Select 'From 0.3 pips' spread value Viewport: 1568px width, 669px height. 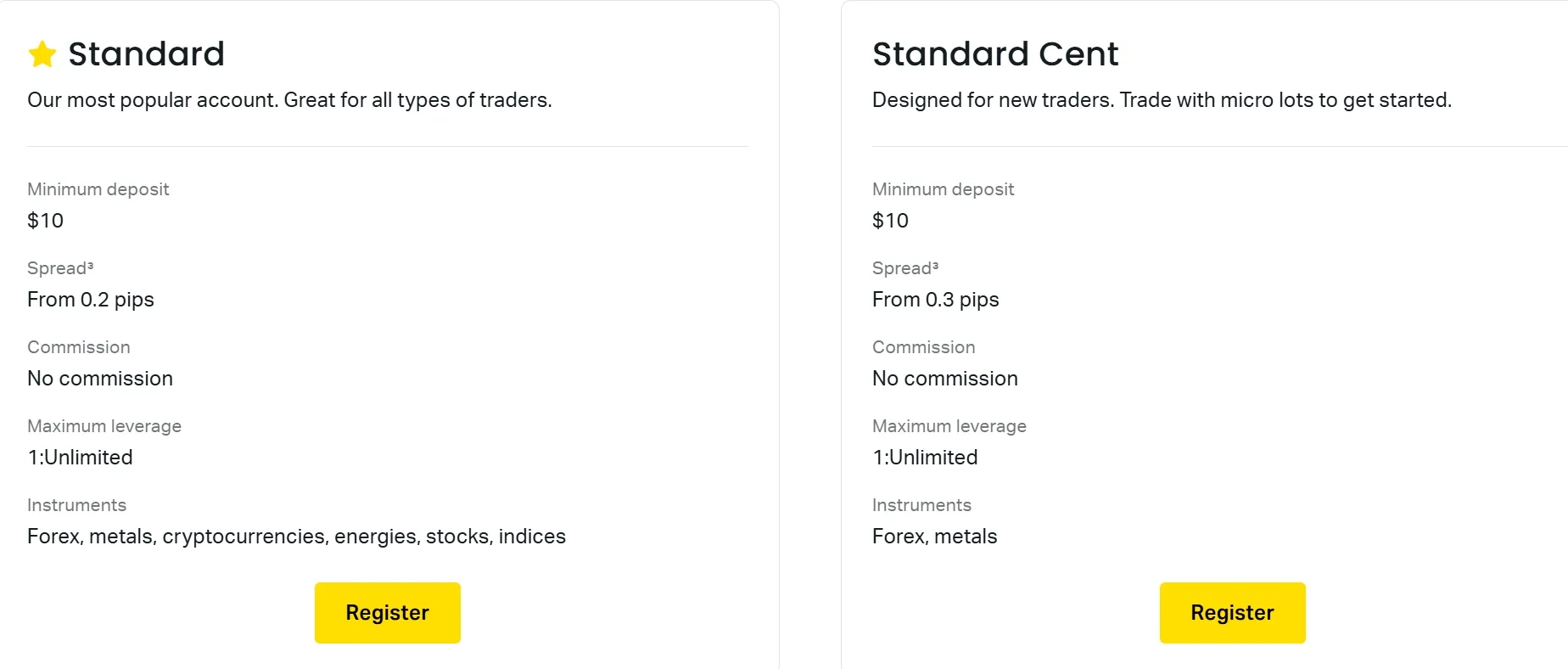[936, 299]
